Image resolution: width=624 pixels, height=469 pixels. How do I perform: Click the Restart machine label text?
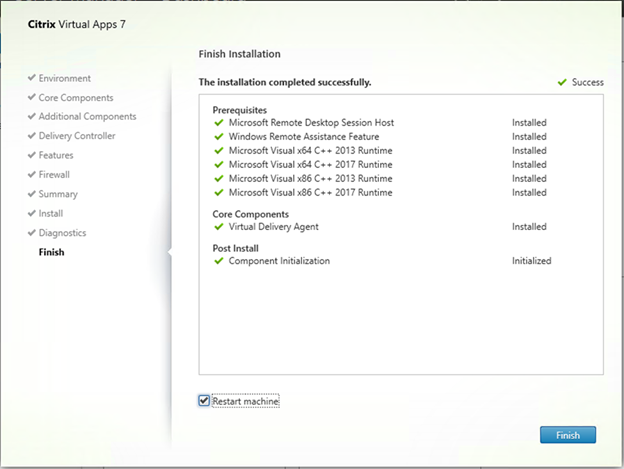245,401
